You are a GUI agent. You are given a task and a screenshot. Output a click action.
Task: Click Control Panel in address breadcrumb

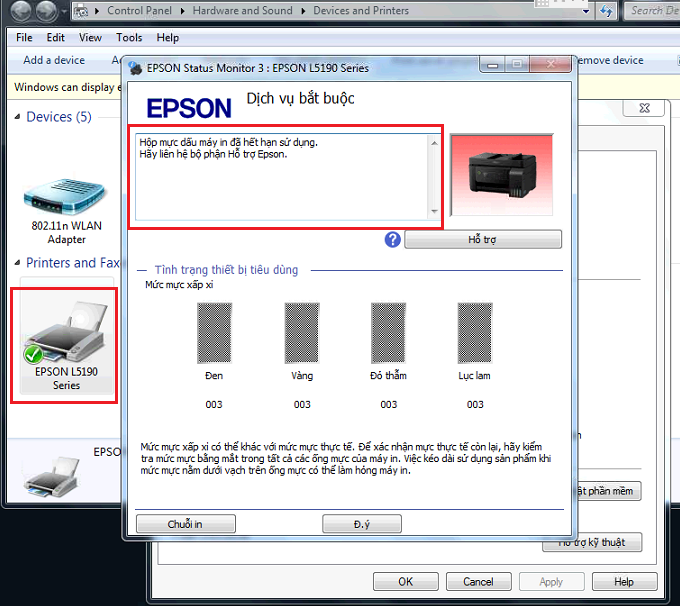[x=139, y=10]
